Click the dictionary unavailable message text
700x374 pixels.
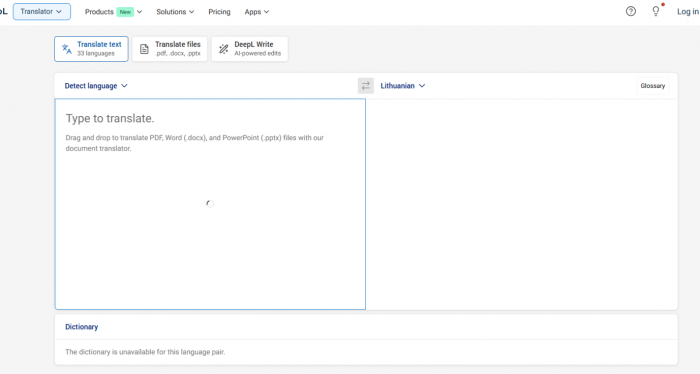145,352
